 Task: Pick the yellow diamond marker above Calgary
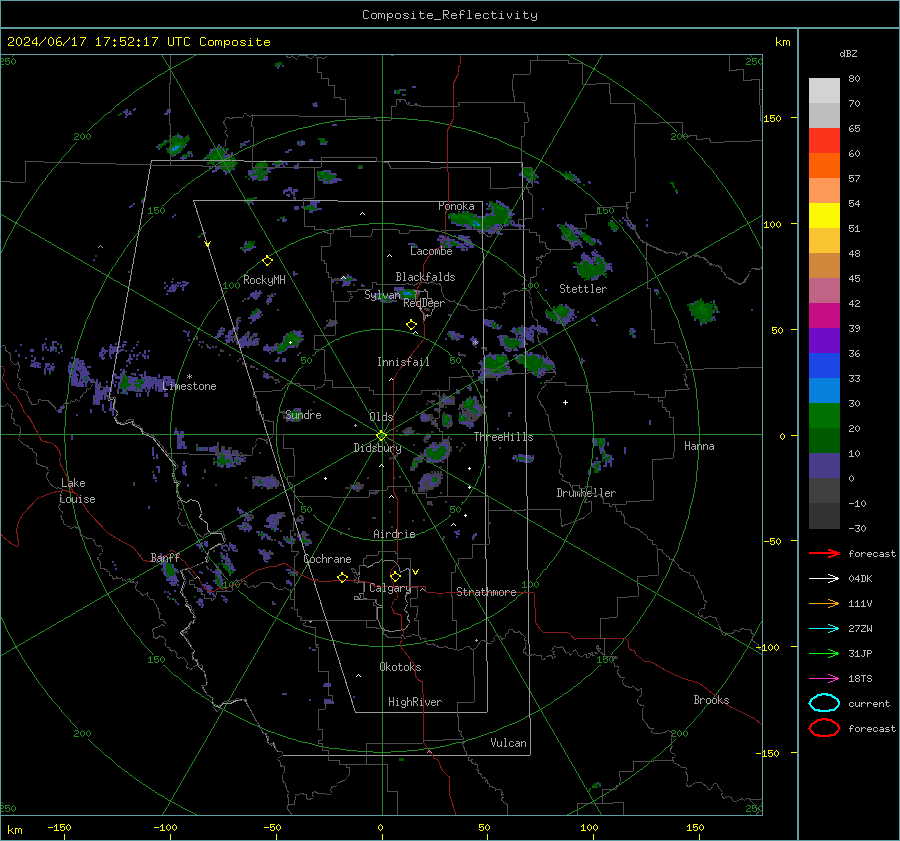click(395, 576)
